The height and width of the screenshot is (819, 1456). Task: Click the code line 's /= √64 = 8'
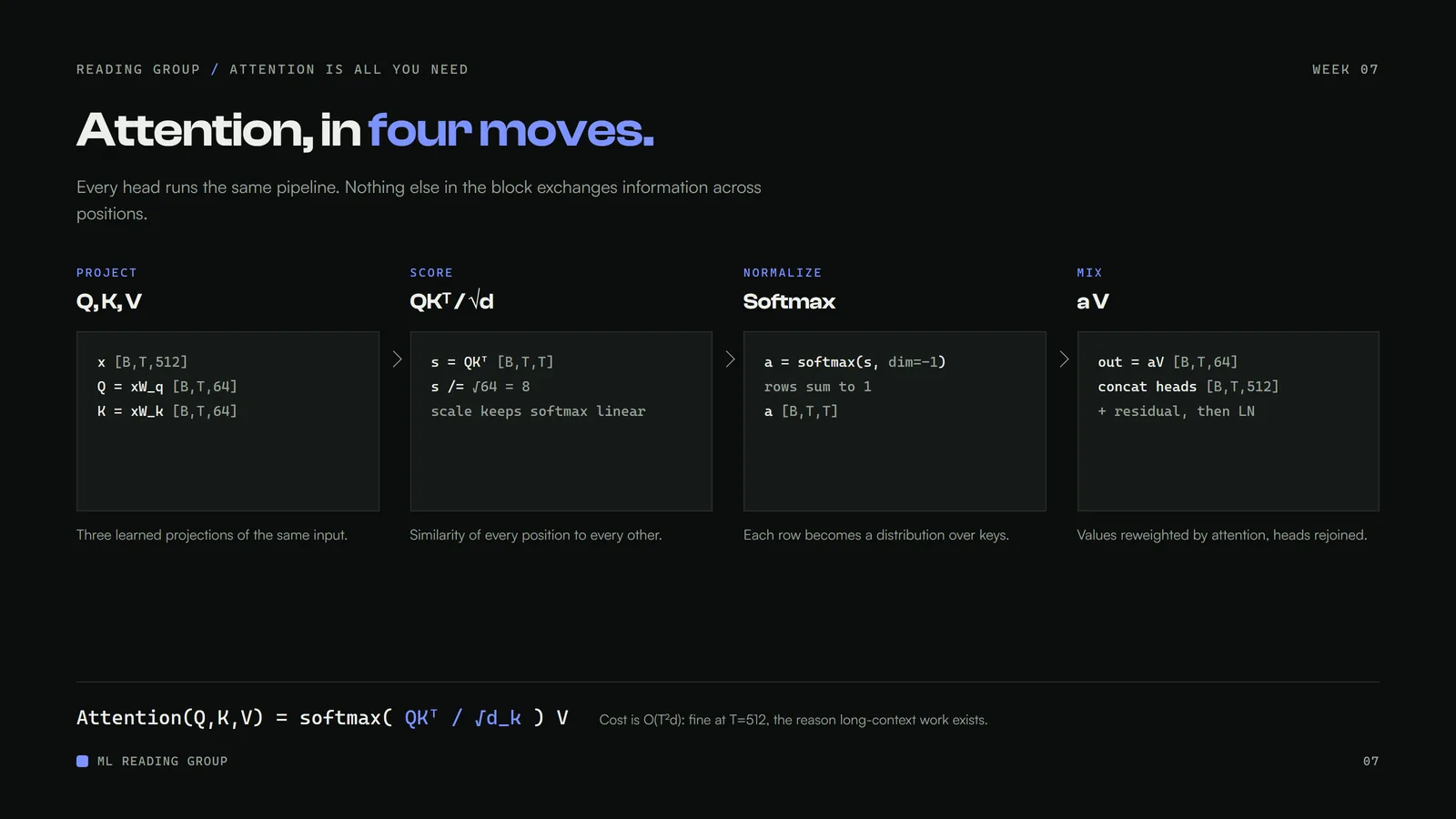click(x=480, y=387)
